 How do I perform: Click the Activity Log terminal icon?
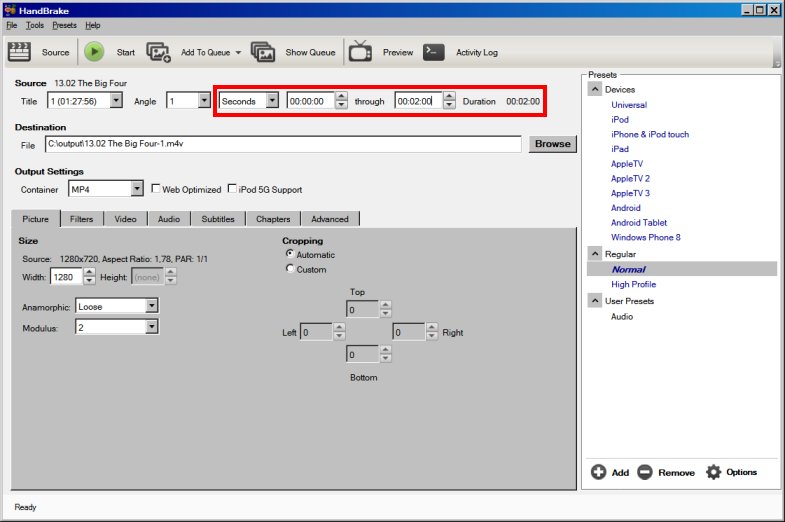[434, 52]
